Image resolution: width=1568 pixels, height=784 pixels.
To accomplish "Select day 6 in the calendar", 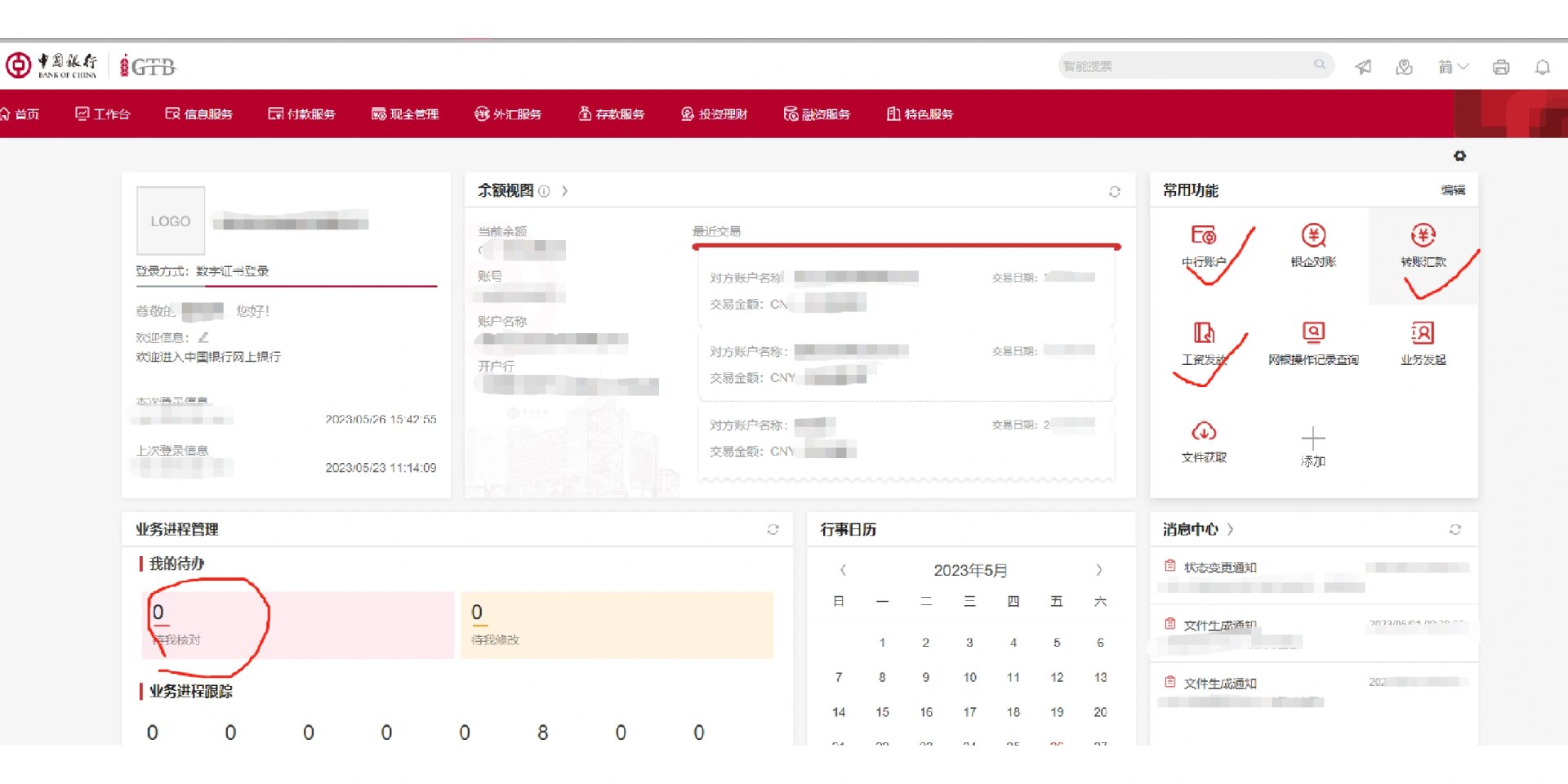I will coord(1100,643).
